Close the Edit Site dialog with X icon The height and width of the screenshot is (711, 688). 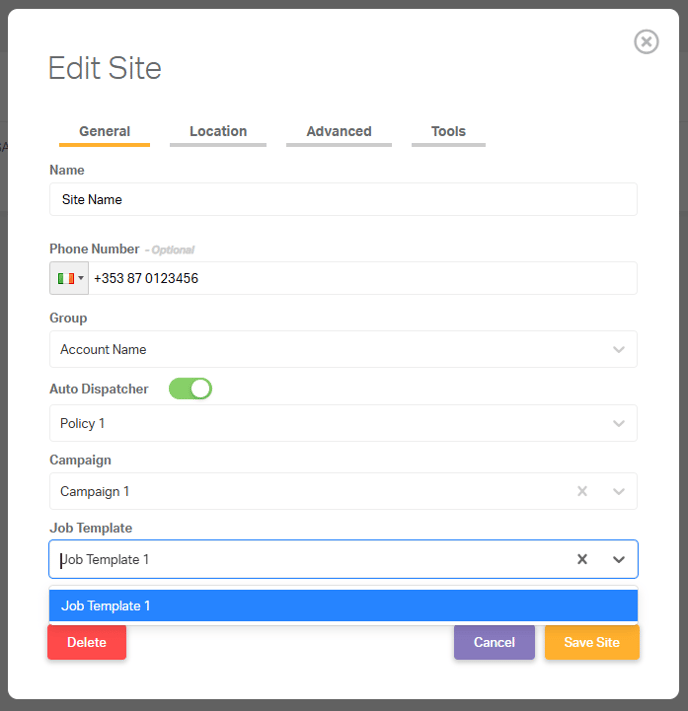(646, 42)
